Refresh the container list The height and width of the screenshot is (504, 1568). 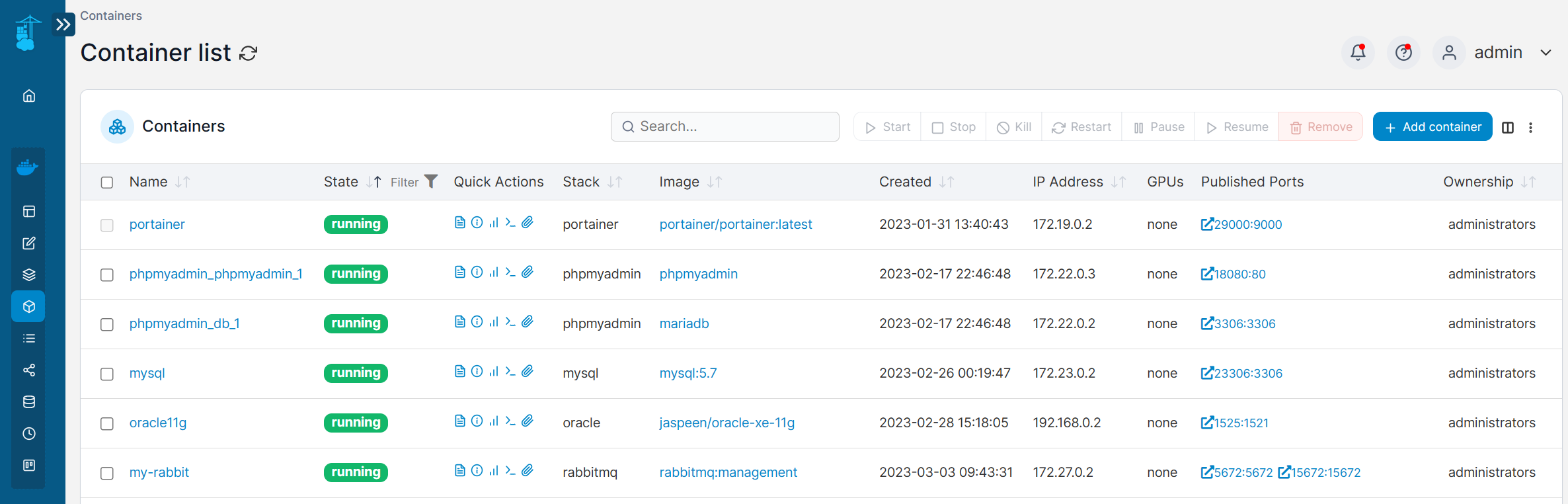tap(249, 54)
